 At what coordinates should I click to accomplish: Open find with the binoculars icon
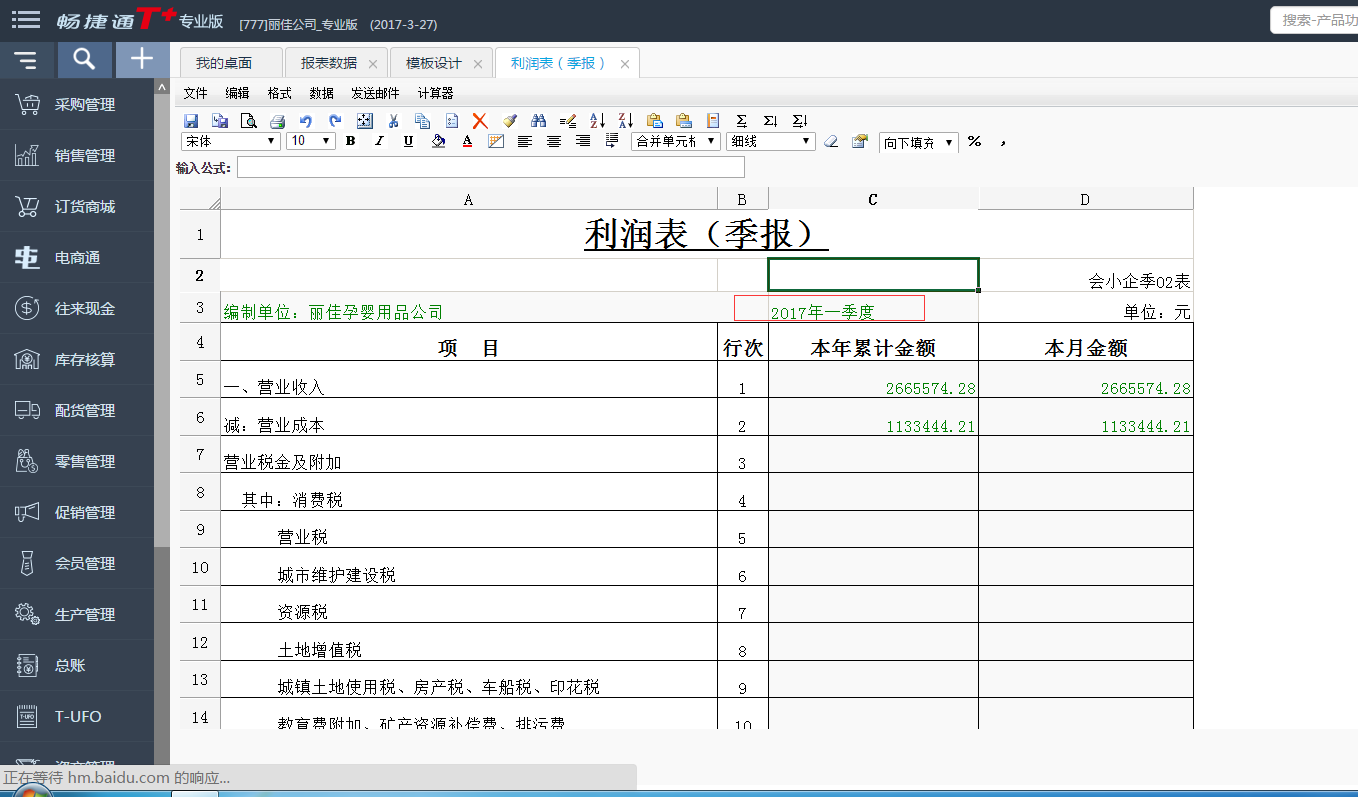coord(539,121)
